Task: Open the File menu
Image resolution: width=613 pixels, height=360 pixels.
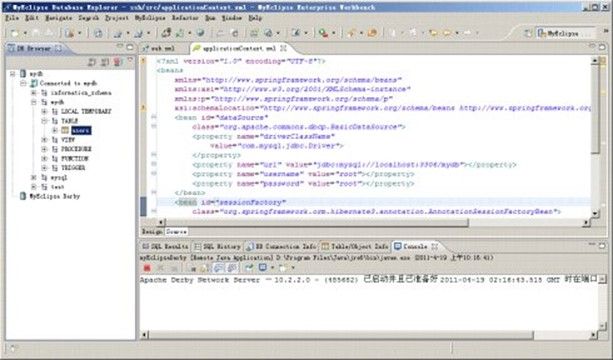Action: 12,18
